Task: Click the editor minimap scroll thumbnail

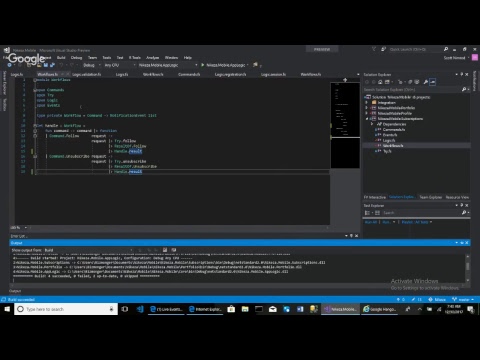Action: point(345,125)
